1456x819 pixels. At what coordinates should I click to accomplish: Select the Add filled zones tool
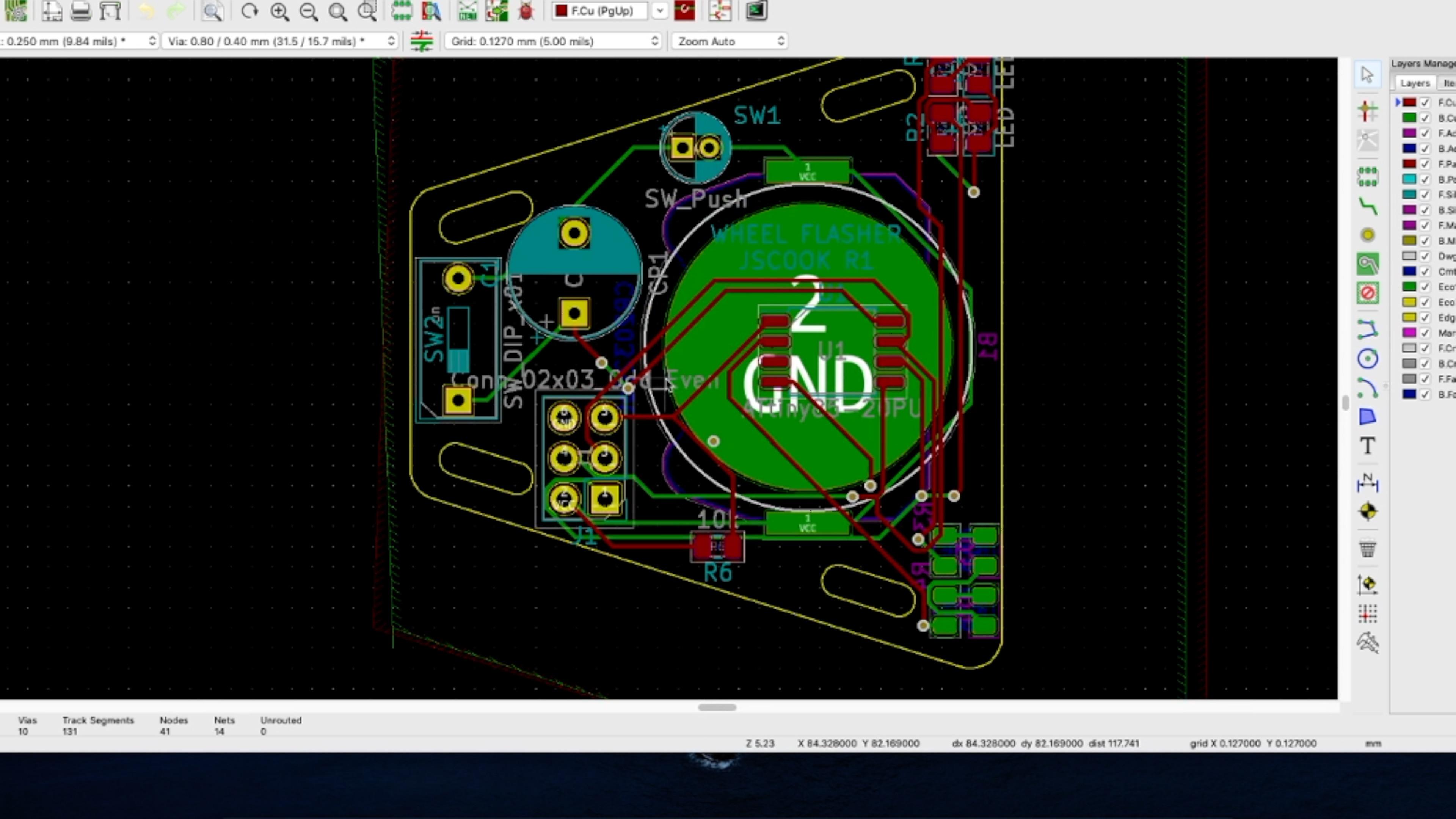pyautogui.click(x=1367, y=264)
